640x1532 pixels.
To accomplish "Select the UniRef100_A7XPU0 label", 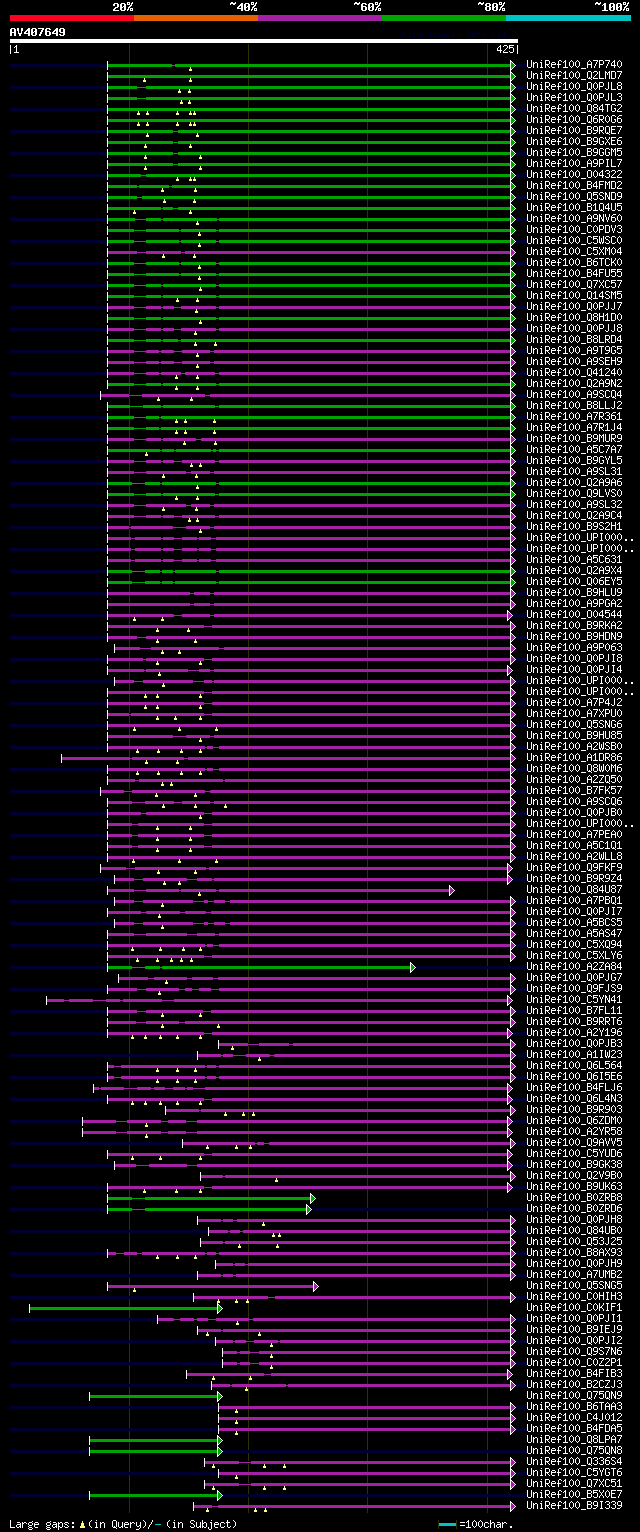I will click(x=574, y=714).
